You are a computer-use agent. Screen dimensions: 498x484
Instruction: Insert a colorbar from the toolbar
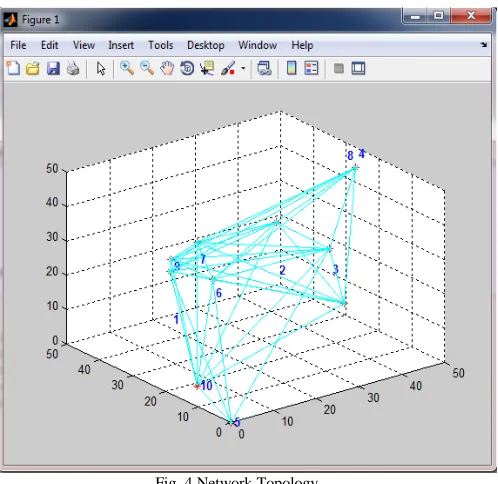[292, 68]
